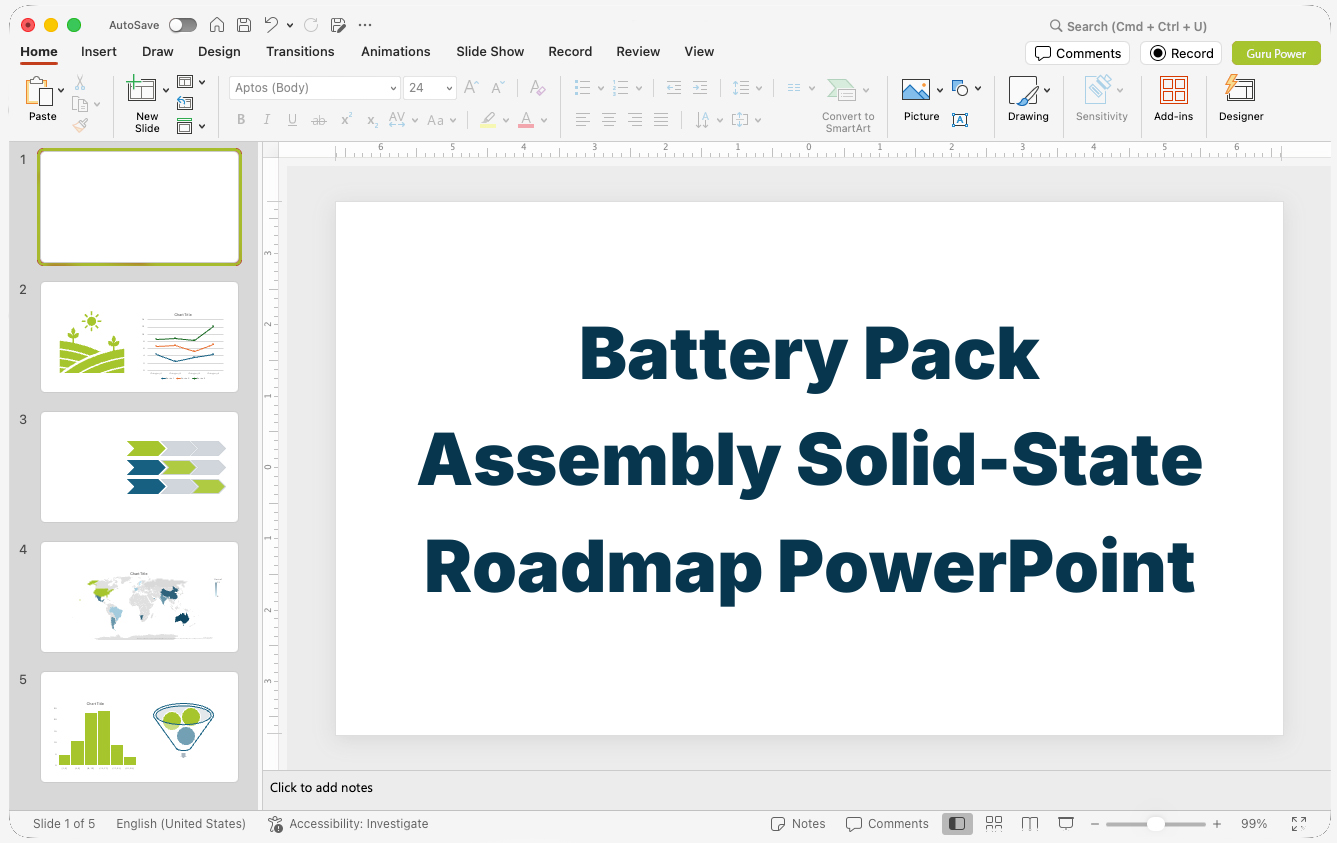
Task: Click the Comments button at top right
Action: (x=1077, y=53)
